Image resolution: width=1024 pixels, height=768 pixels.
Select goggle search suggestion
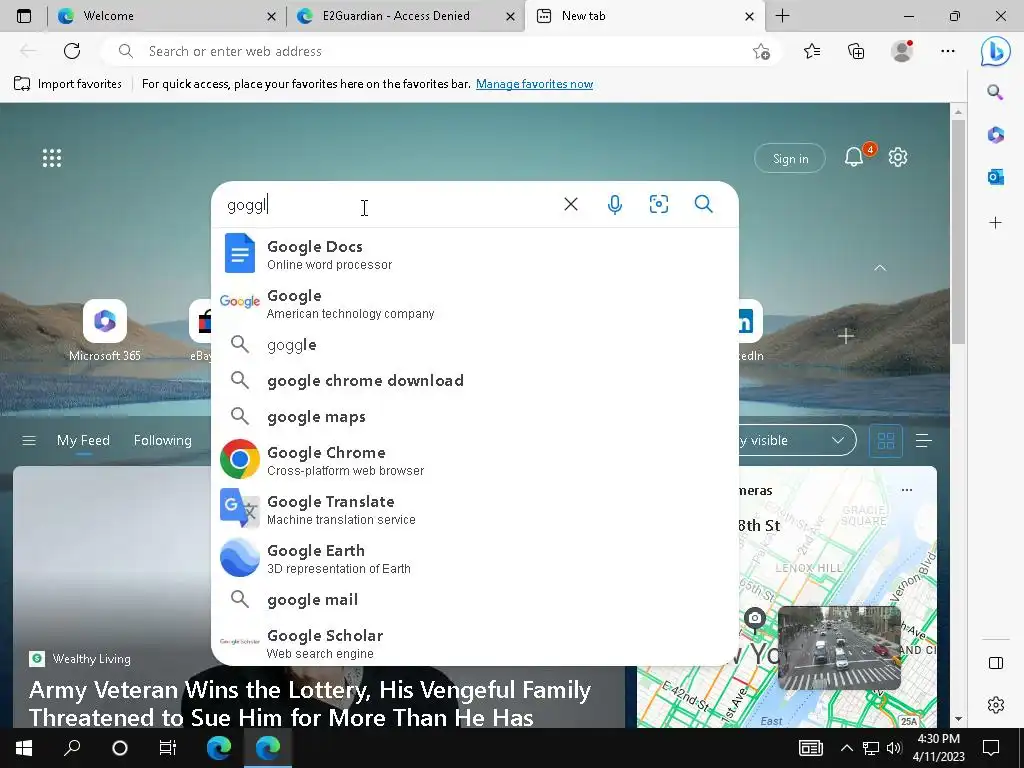475,345
